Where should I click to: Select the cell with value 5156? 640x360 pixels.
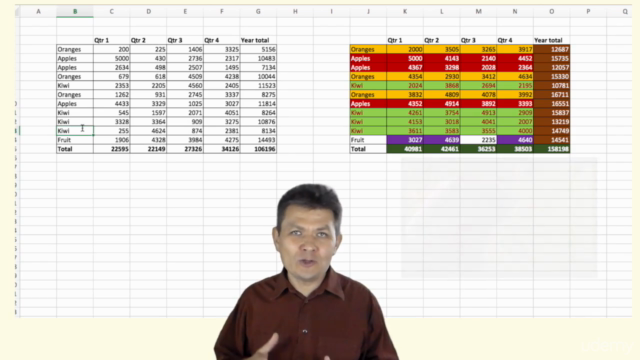click(258, 49)
